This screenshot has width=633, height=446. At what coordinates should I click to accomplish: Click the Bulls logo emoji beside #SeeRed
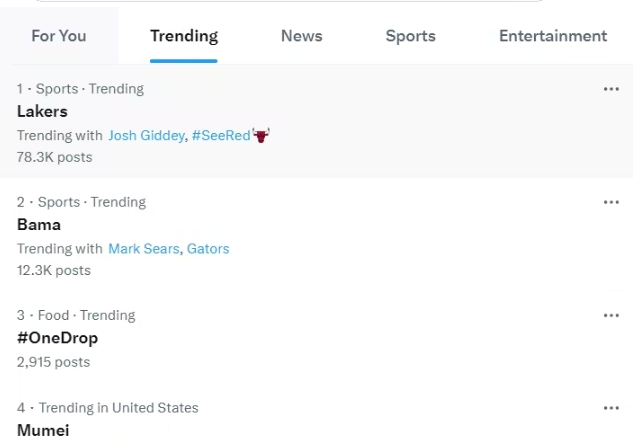coord(262,135)
